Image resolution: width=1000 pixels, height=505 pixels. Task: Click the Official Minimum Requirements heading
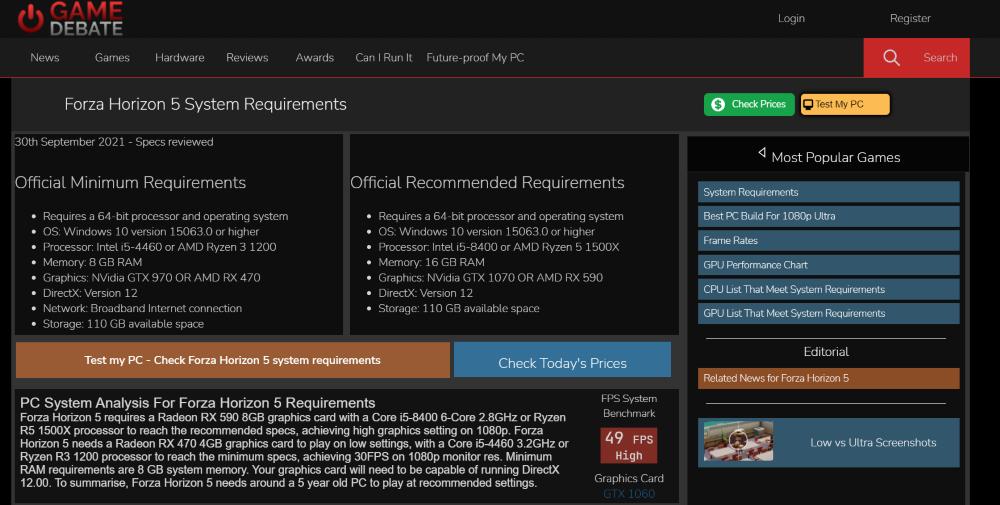click(130, 182)
